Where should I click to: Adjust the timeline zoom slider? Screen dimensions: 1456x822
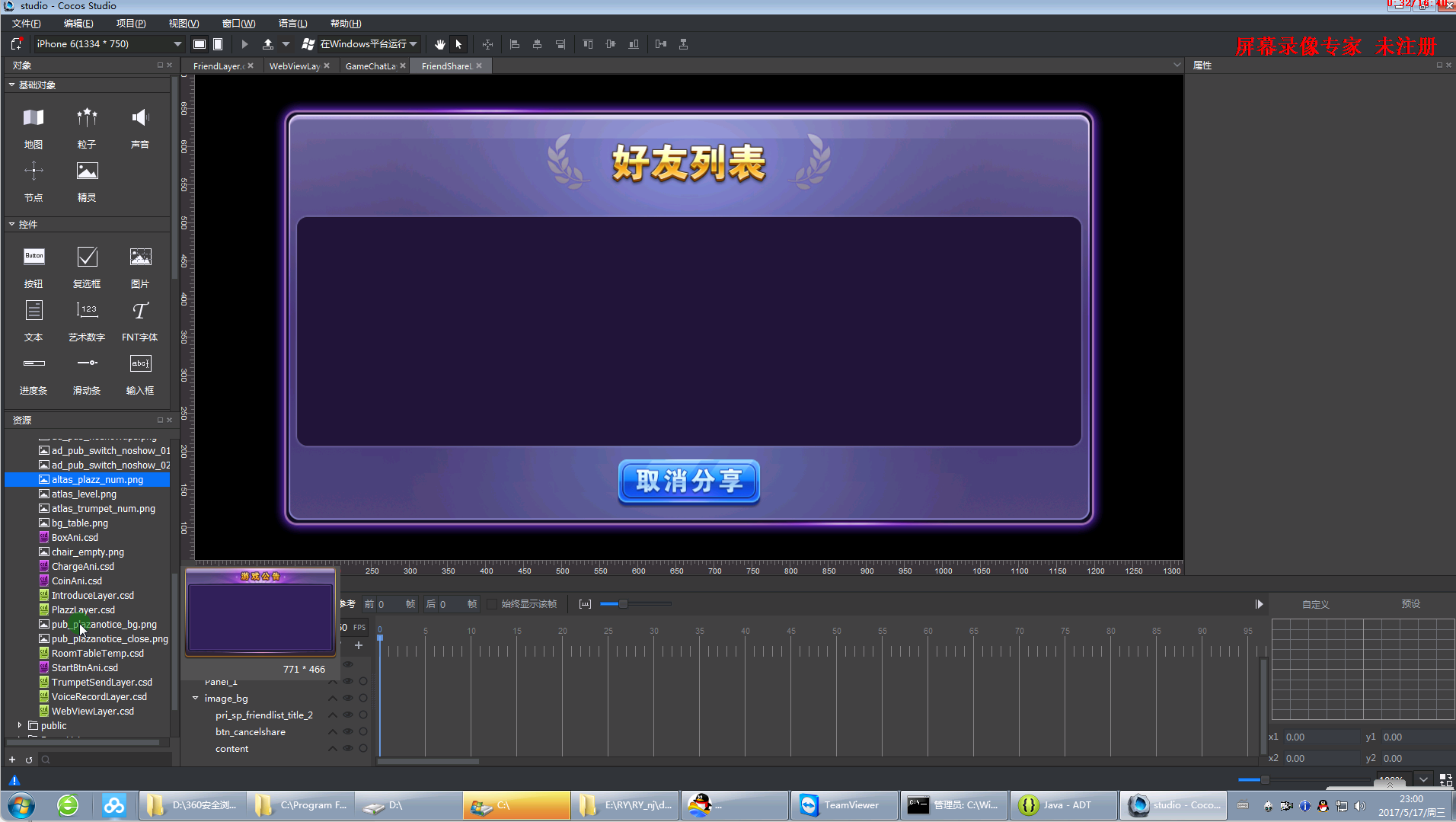click(x=623, y=604)
